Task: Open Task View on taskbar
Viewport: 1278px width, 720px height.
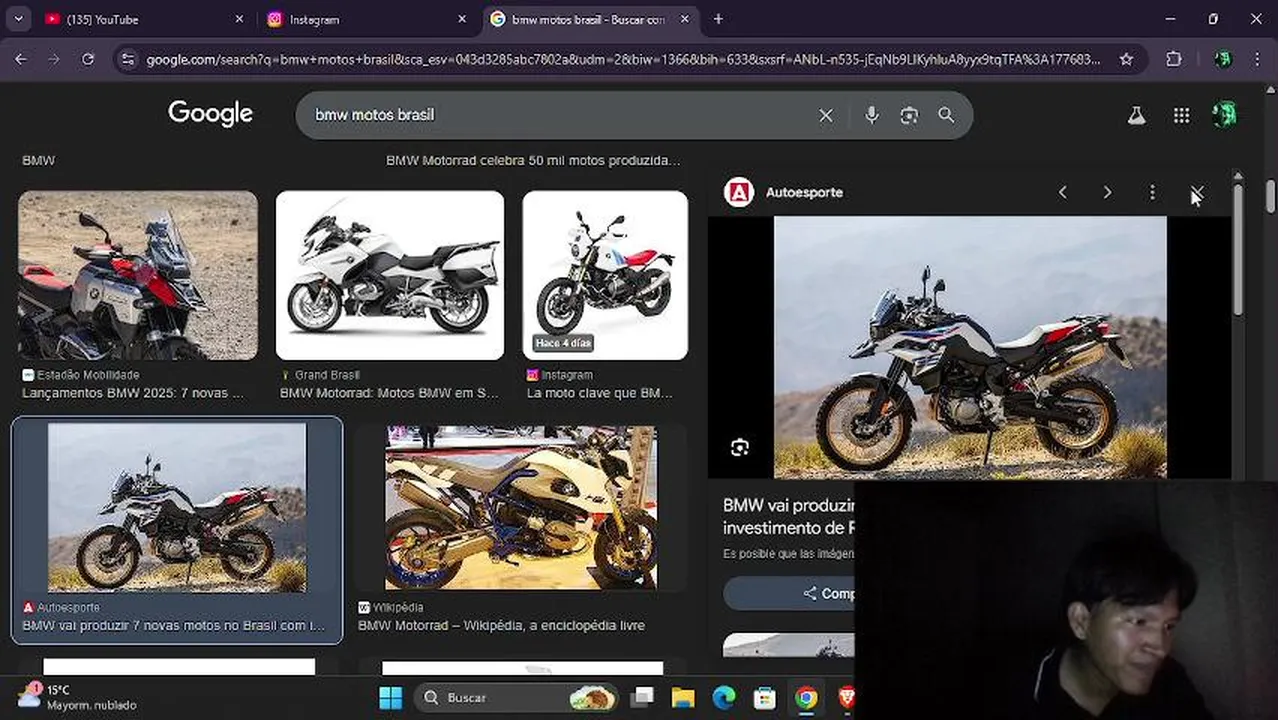Action: [x=642, y=697]
